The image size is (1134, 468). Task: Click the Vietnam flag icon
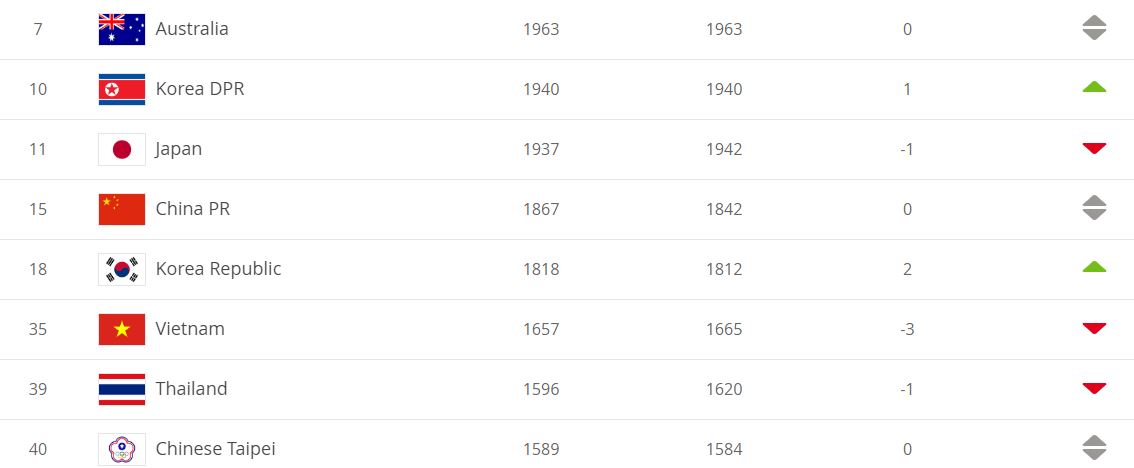point(122,329)
